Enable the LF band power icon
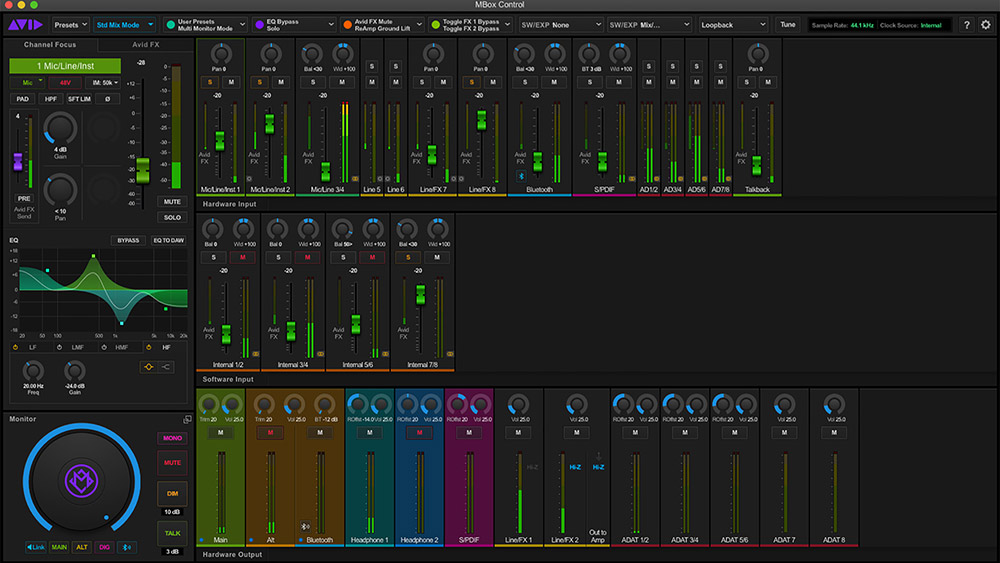This screenshot has height=563, width=1000. tap(17, 347)
